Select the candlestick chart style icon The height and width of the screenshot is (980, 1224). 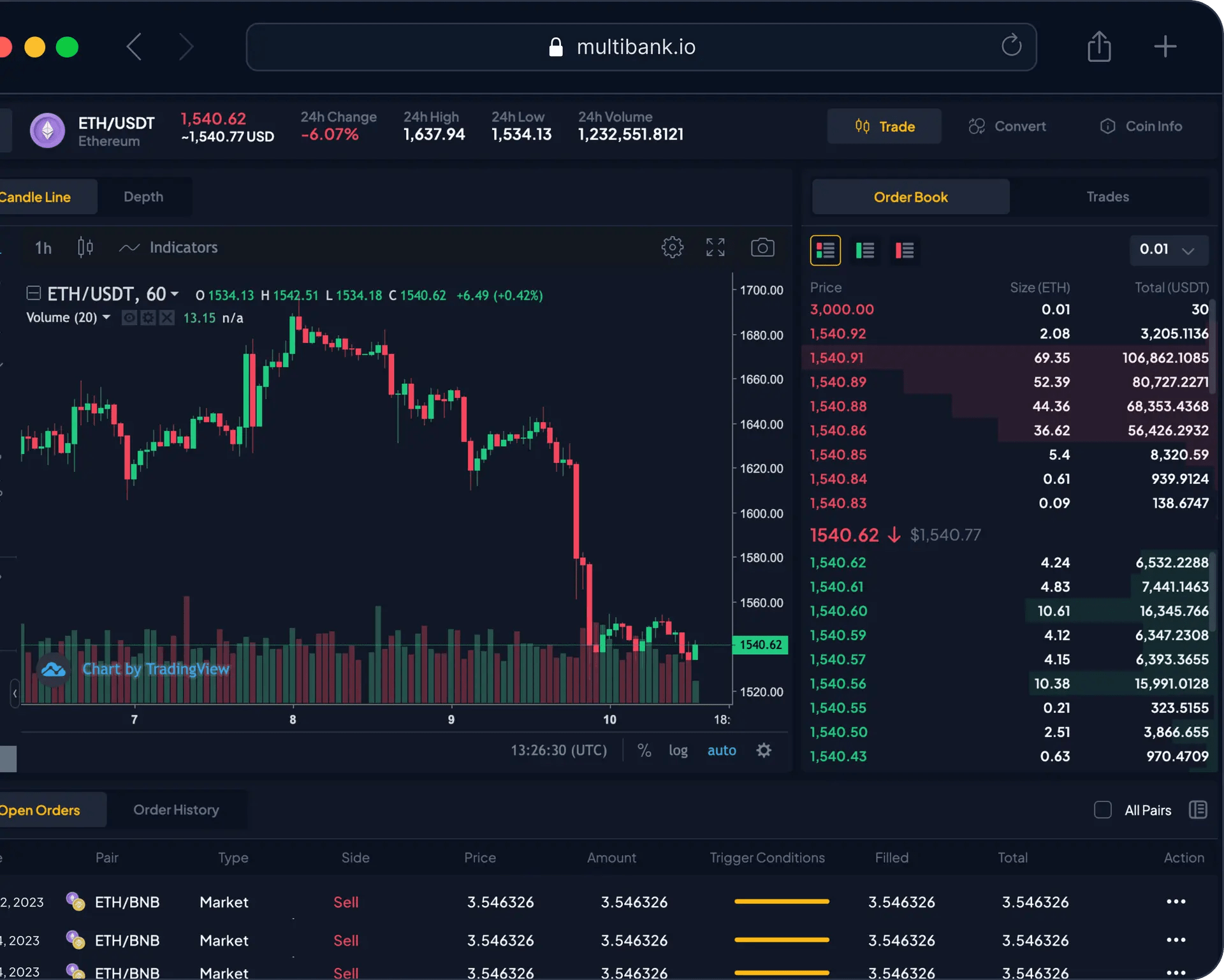85,247
